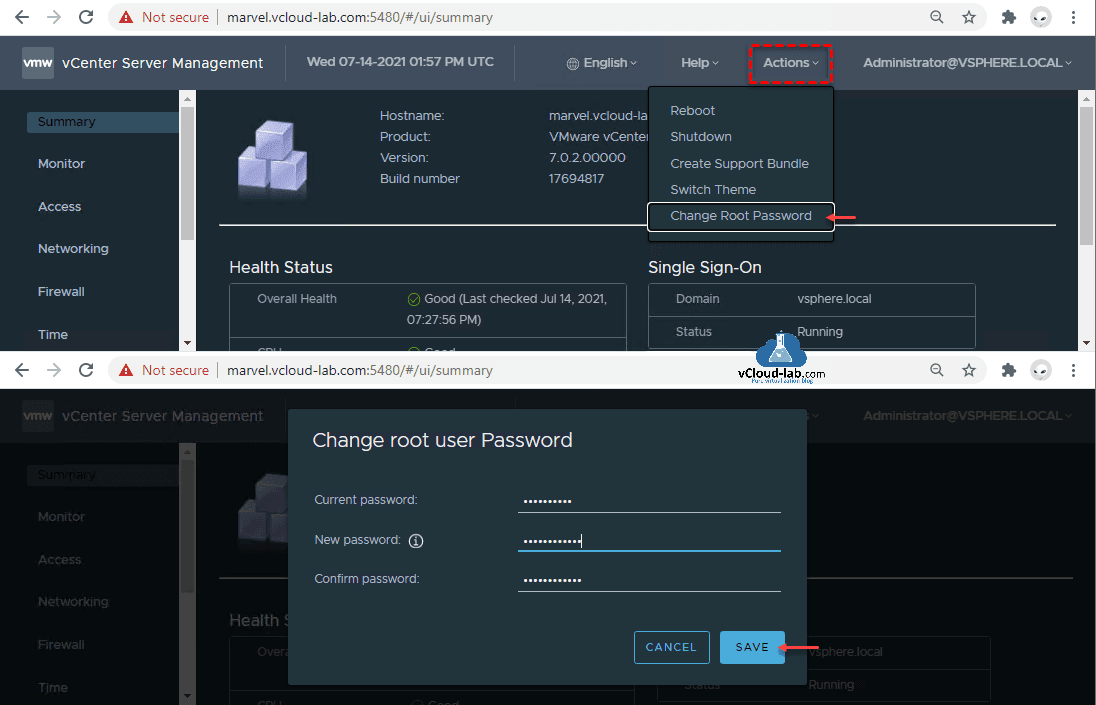The height and width of the screenshot is (705, 1096).
Task: Open Access in the top window sidebar
Action: coord(59,207)
